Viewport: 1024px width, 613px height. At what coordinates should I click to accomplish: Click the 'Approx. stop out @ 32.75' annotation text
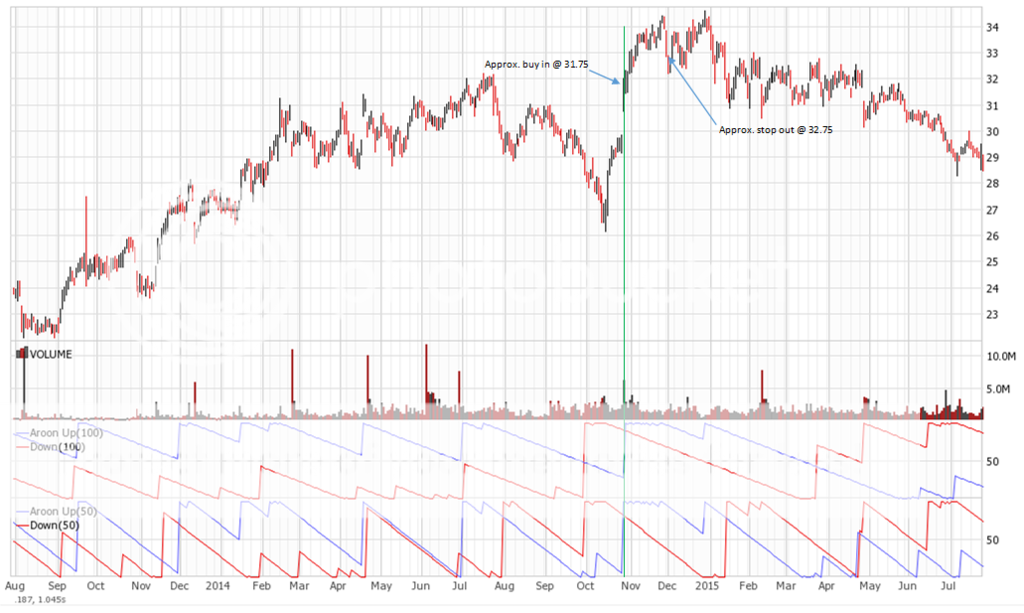776,130
